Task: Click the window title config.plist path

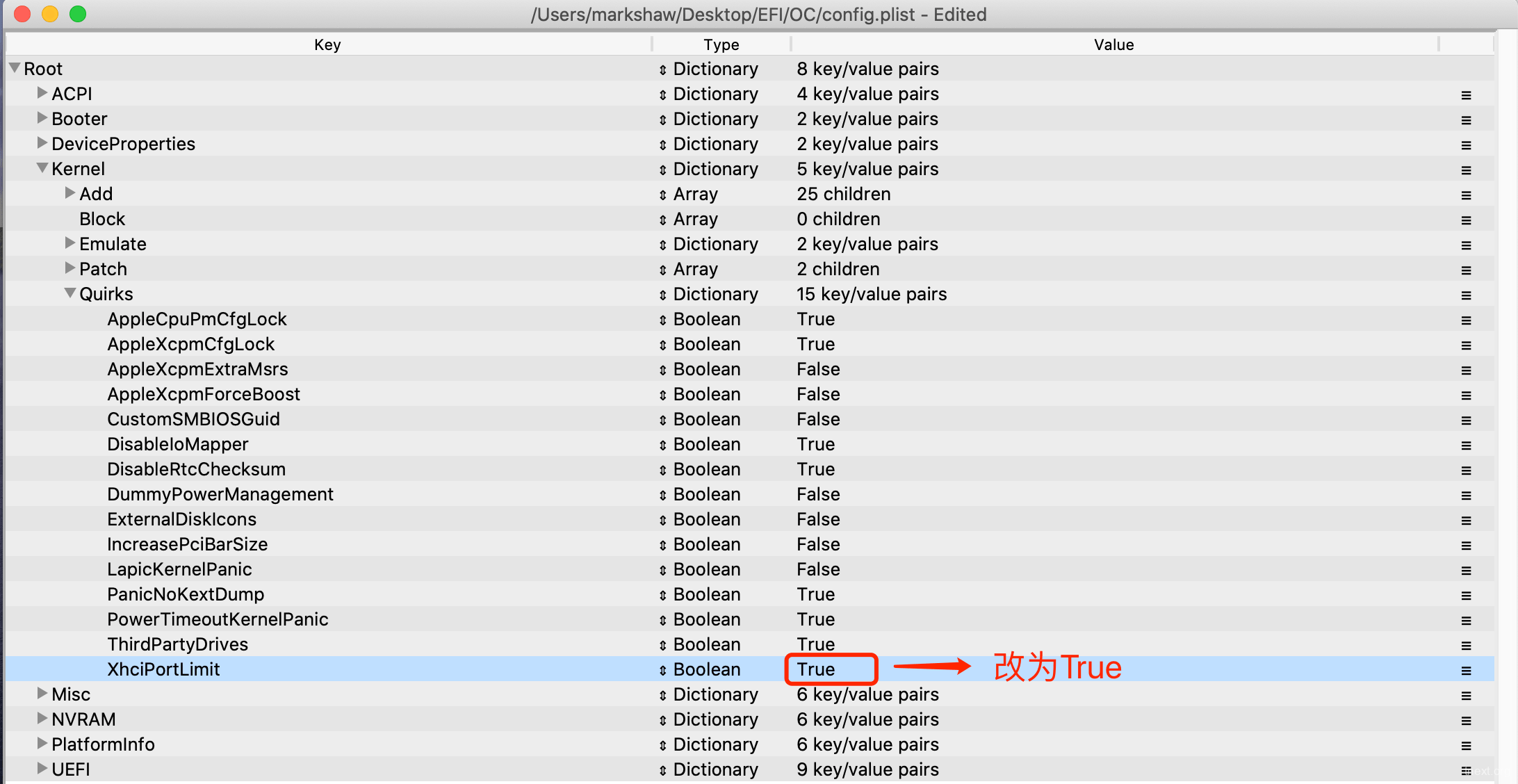Action: pyautogui.click(x=758, y=14)
